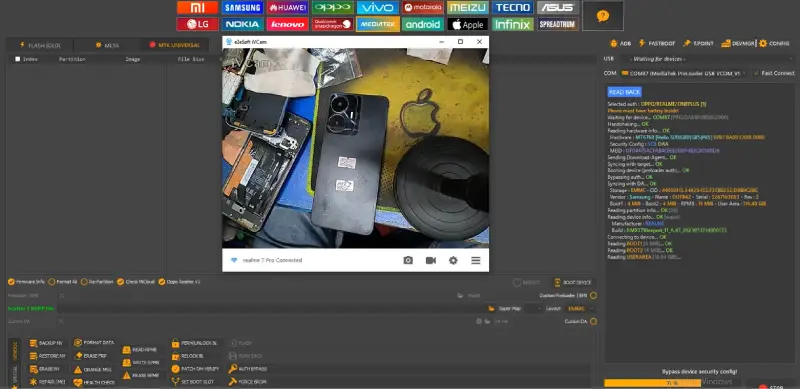Select the ASUS brand logo

[558, 8]
